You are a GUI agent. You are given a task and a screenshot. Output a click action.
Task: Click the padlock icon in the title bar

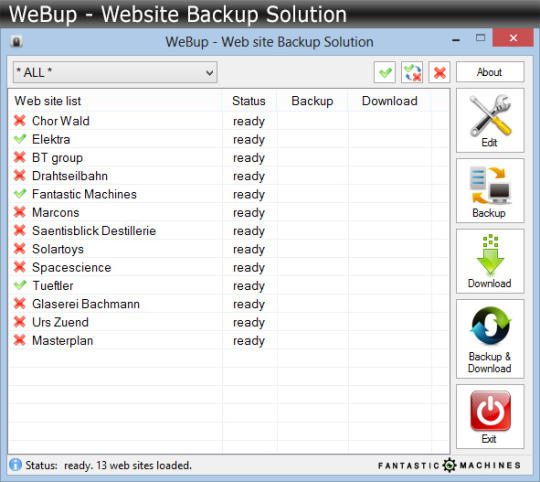point(16,42)
